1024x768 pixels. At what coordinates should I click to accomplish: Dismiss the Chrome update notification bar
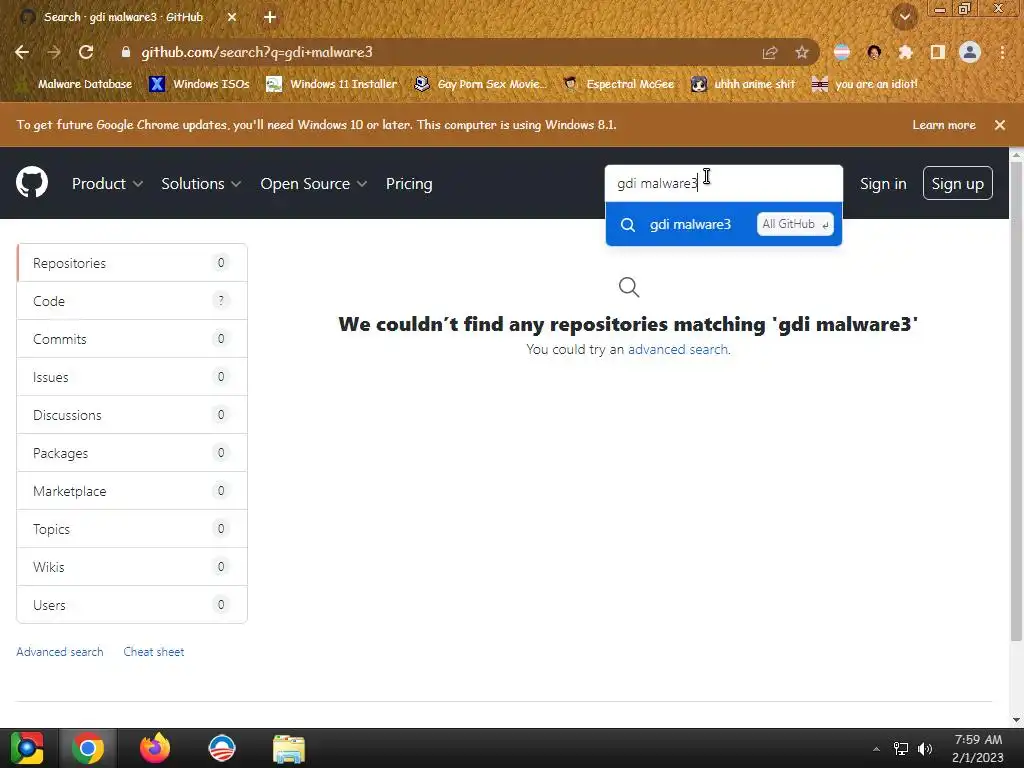pyautogui.click(x=1000, y=125)
